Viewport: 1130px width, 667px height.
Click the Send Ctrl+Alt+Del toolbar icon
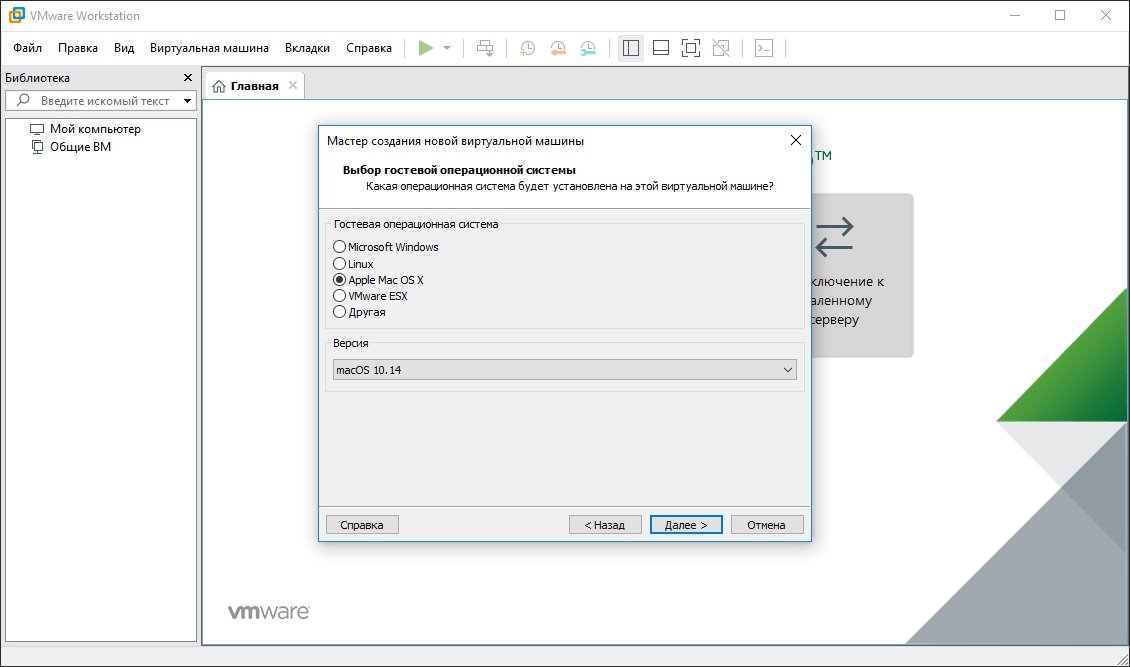coord(485,48)
